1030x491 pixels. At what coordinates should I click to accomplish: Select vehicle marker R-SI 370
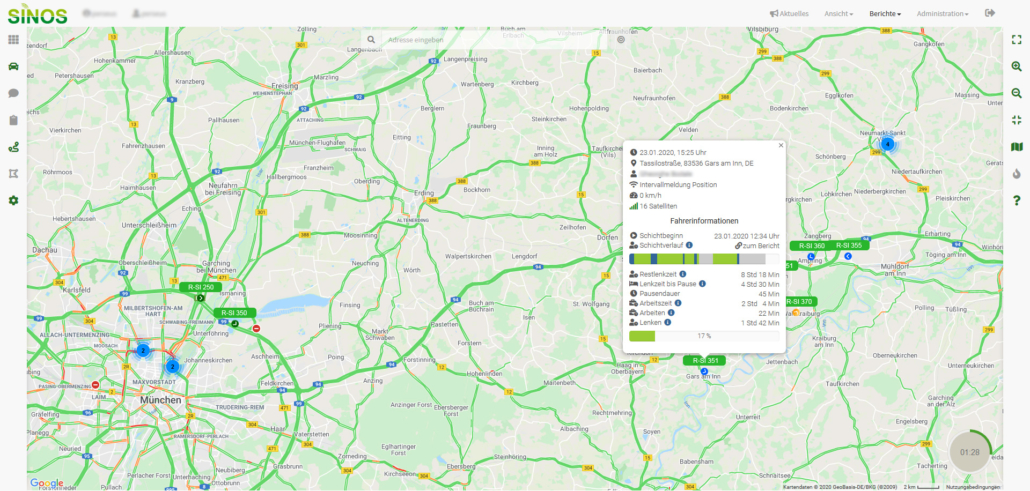(x=801, y=302)
